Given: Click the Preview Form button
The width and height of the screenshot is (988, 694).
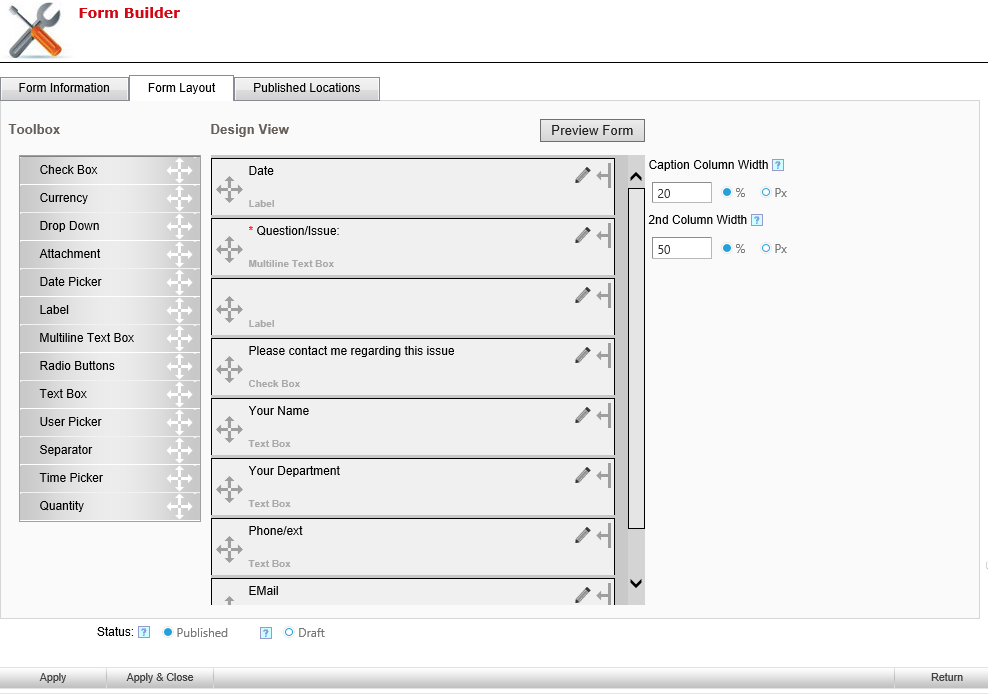Looking at the screenshot, I should click(592, 130).
